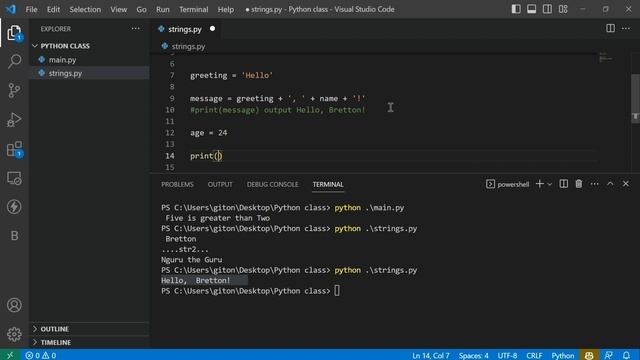Click the terminal prompt input cursor
This screenshot has height=360, width=640.
(x=337, y=291)
